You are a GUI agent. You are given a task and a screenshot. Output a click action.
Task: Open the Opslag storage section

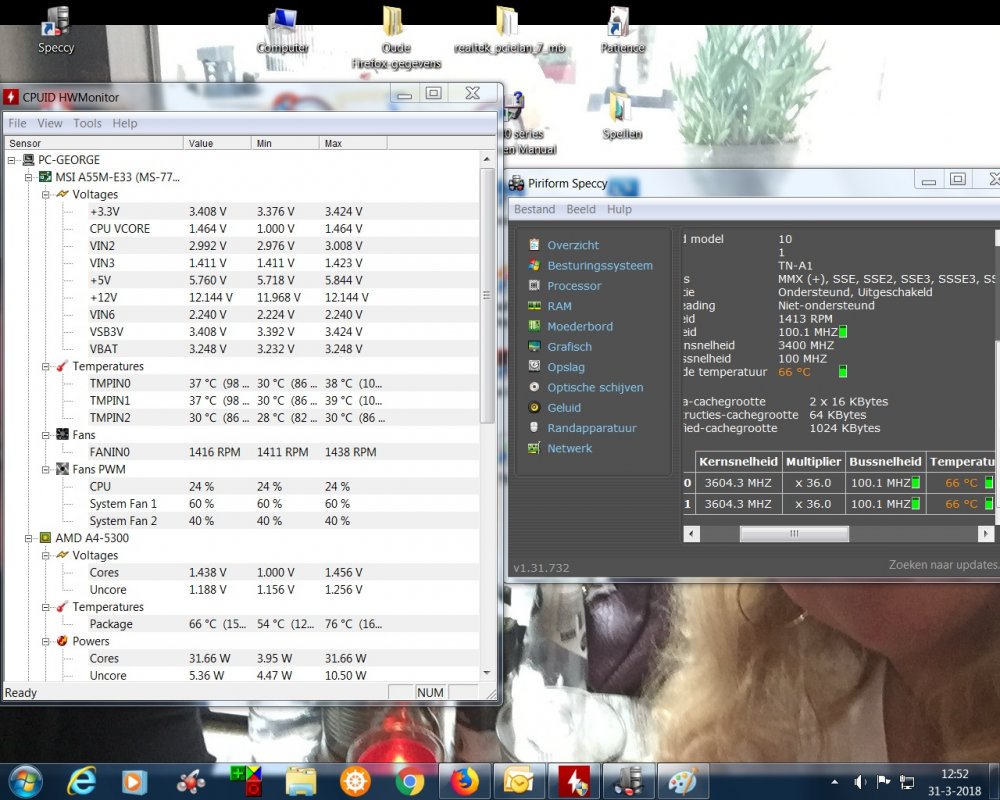[565, 367]
